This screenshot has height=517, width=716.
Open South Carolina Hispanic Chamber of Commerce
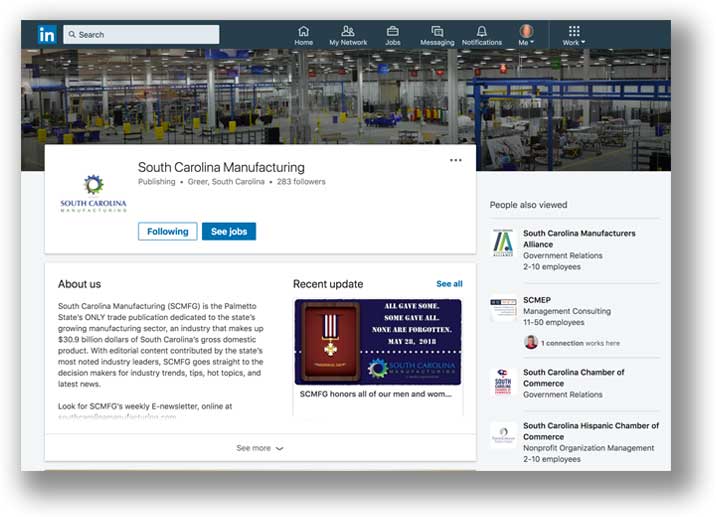tap(590, 430)
